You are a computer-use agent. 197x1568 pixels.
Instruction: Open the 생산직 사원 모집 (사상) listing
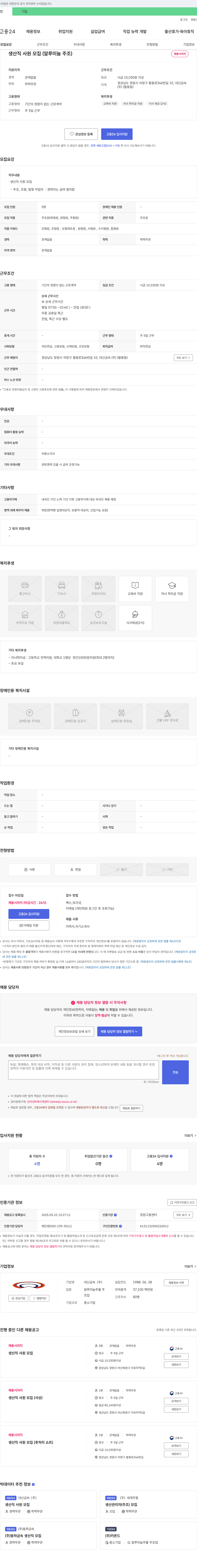tap(26, 1398)
